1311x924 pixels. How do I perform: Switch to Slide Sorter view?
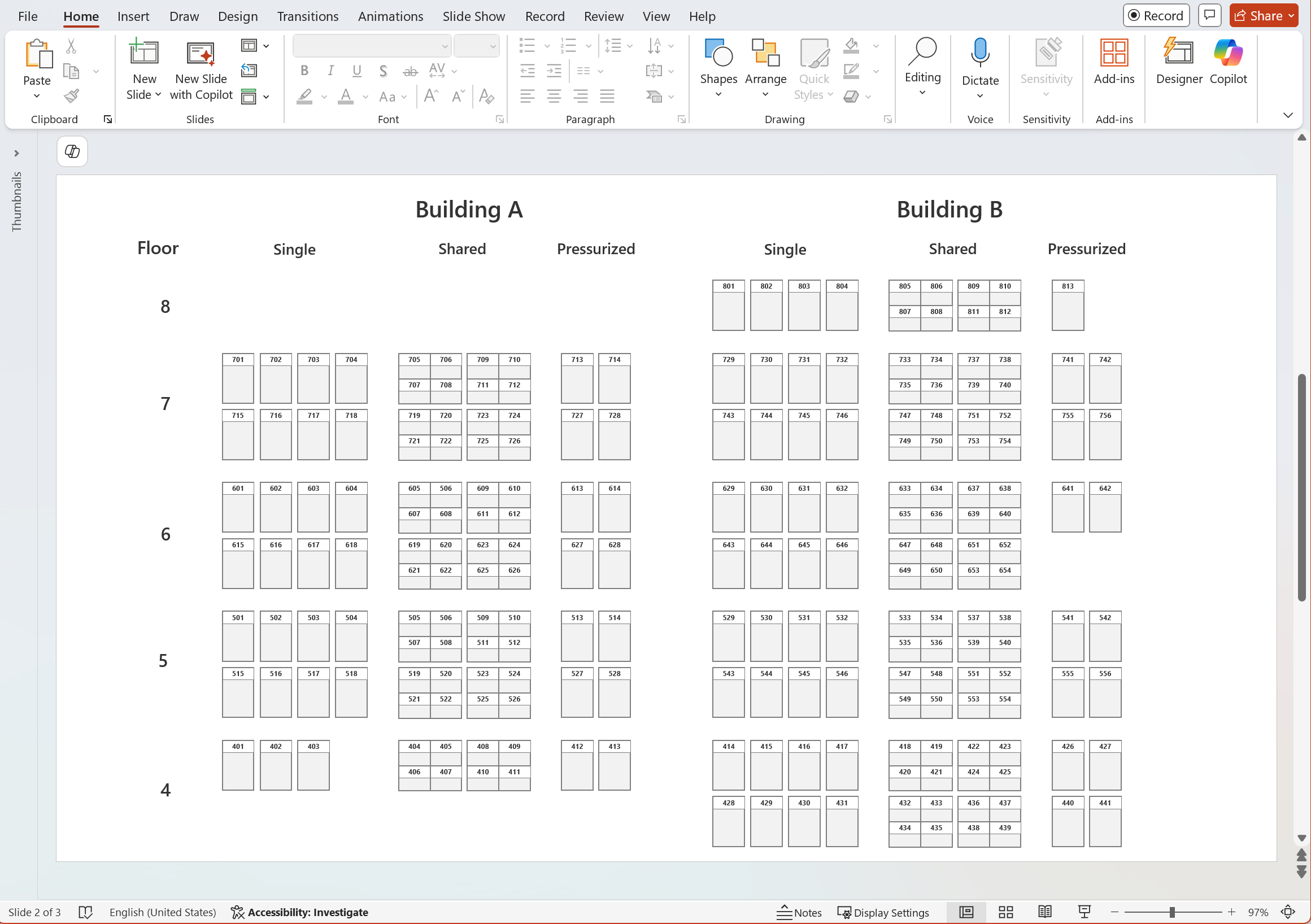click(1005, 912)
